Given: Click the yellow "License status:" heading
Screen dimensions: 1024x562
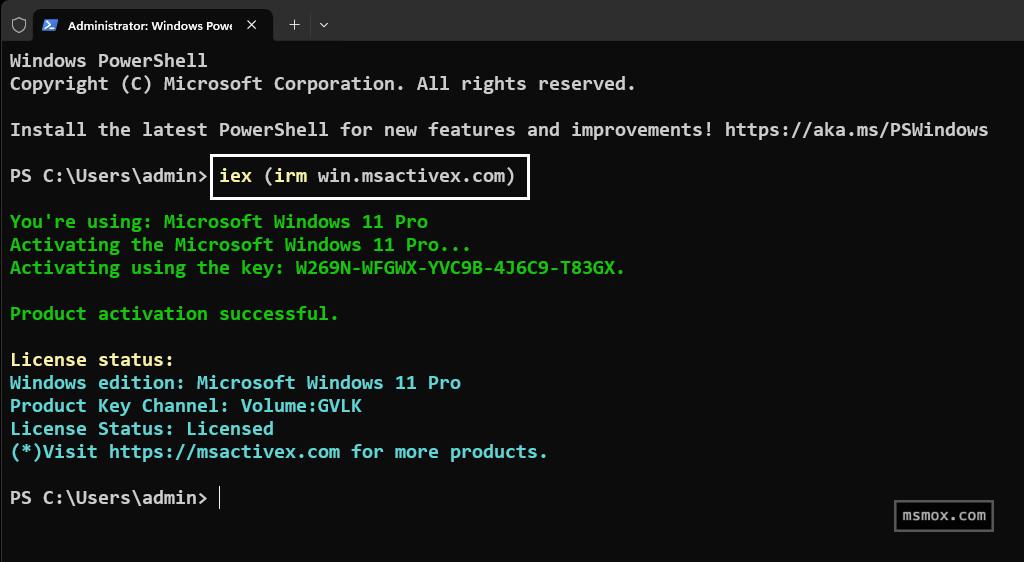Looking at the screenshot, I should 92,360.
